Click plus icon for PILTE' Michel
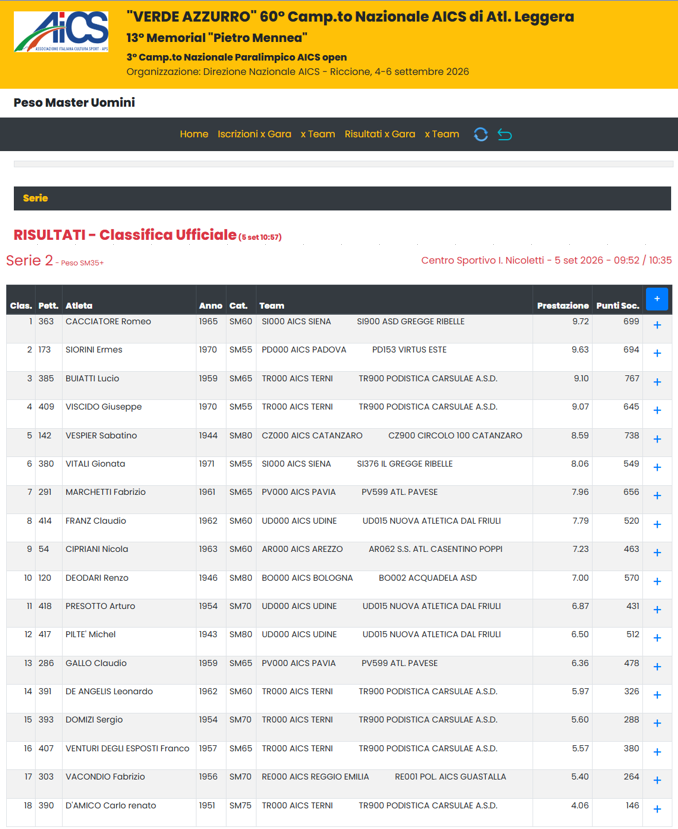The image size is (678, 829). tap(657, 638)
